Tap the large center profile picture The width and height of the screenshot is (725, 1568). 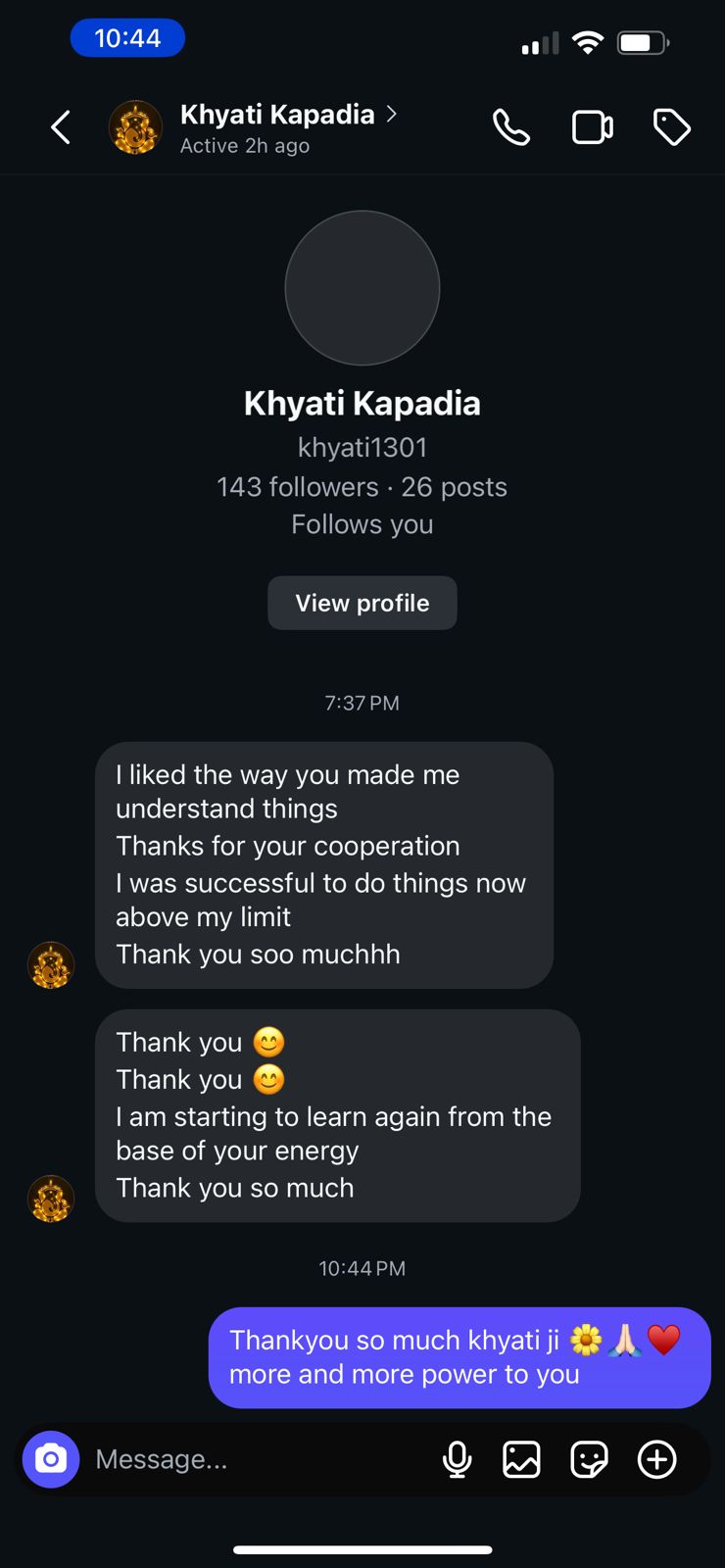[362, 288]
